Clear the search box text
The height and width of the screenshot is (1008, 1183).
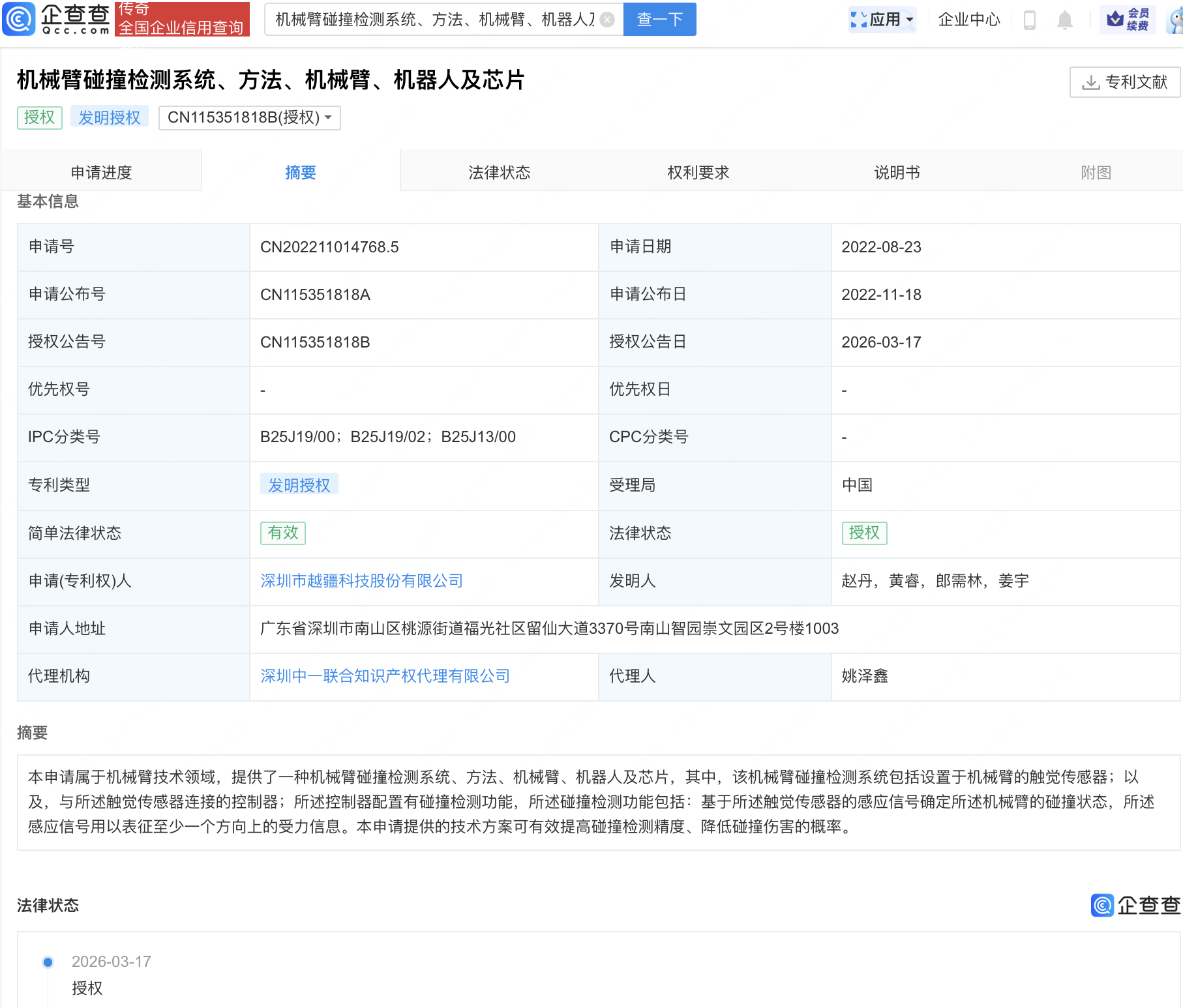click(x=607, y=20)
